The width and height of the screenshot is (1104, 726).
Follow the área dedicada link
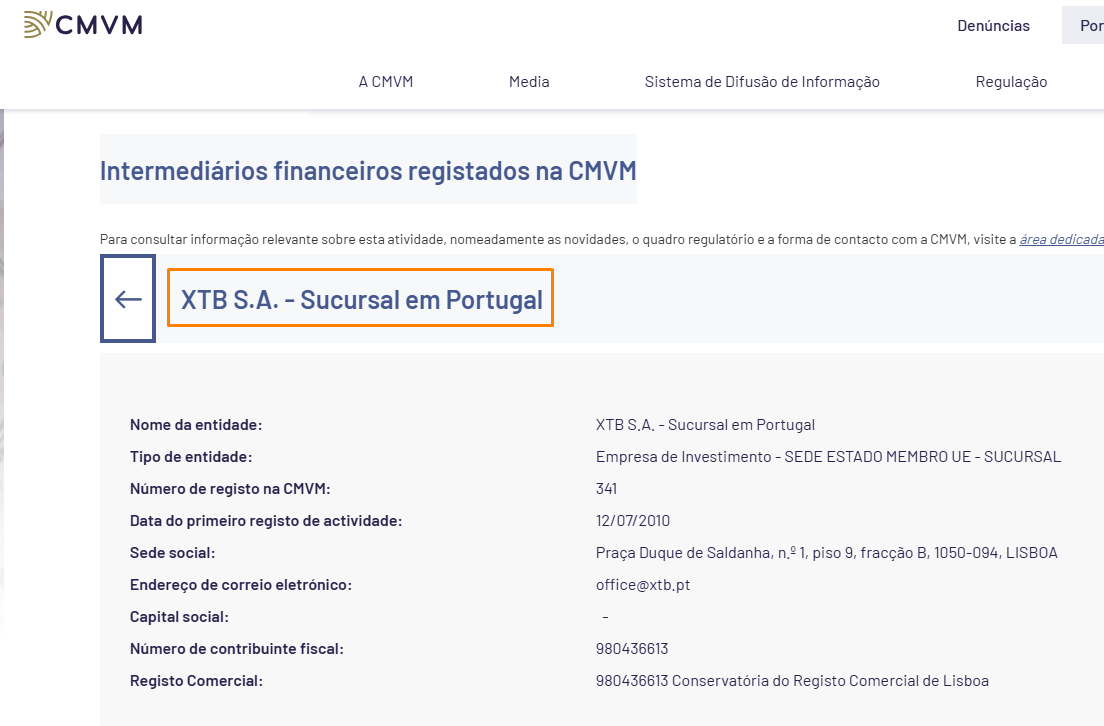(x=1061, y=239)
